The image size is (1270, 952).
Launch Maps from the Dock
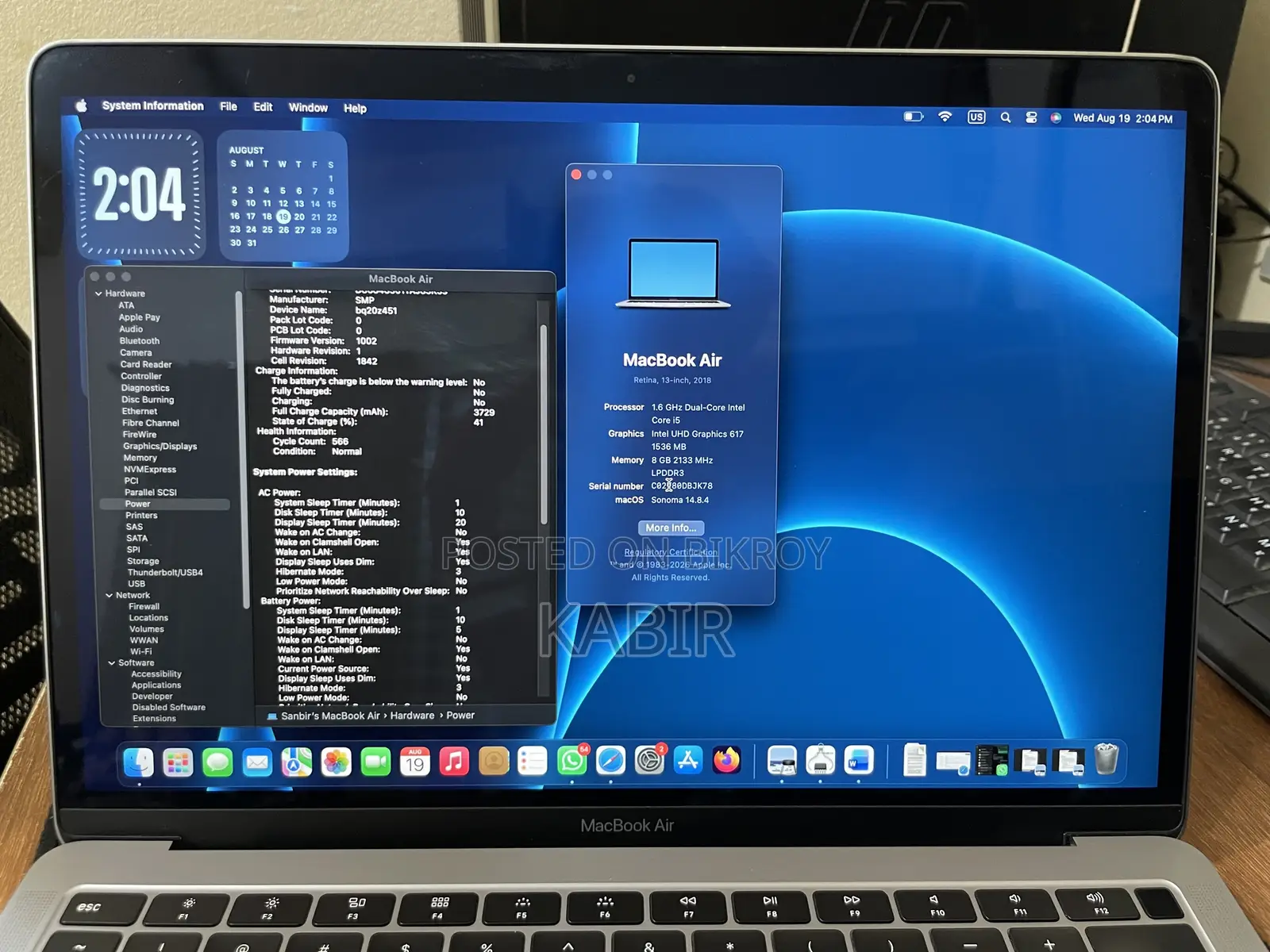click(x=297, y=762)
